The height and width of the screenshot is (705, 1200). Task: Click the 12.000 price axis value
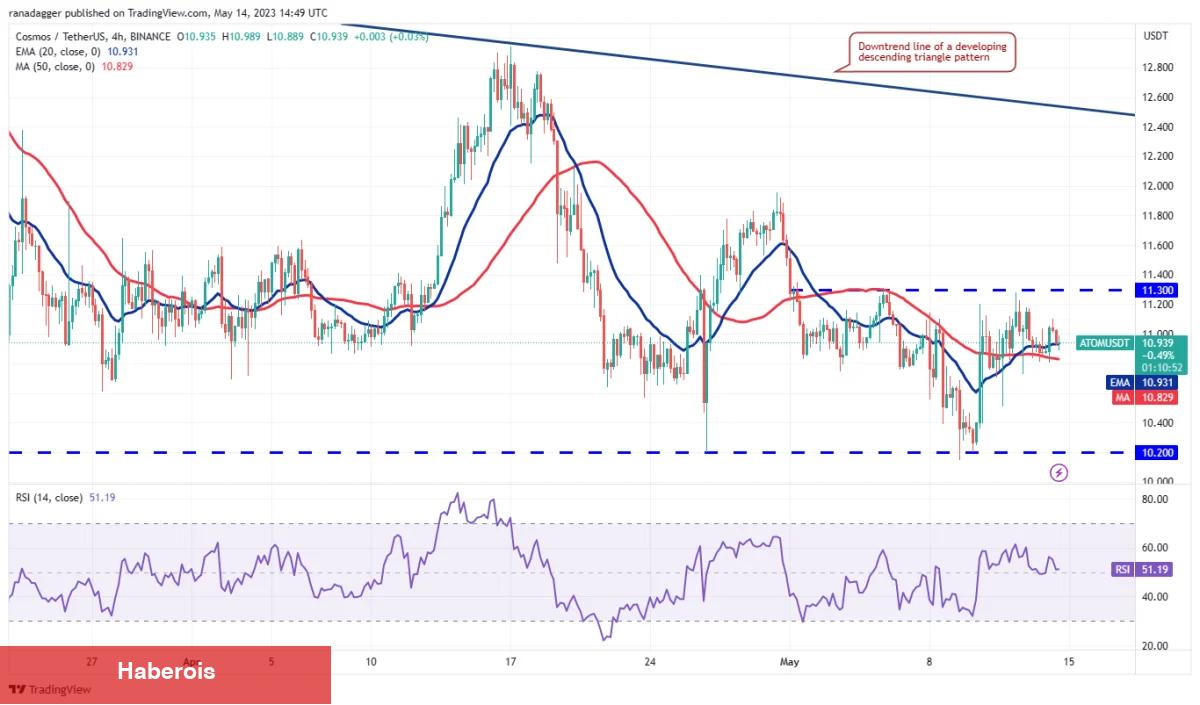tap(1158, 186)
